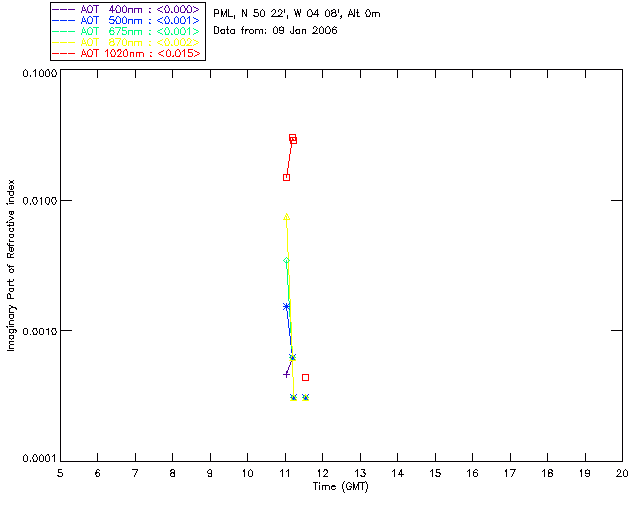Image resolution: width=640 pixels, height=512 pixels.
Task: Click the red dashed line sample in legend
Action: 64,53
